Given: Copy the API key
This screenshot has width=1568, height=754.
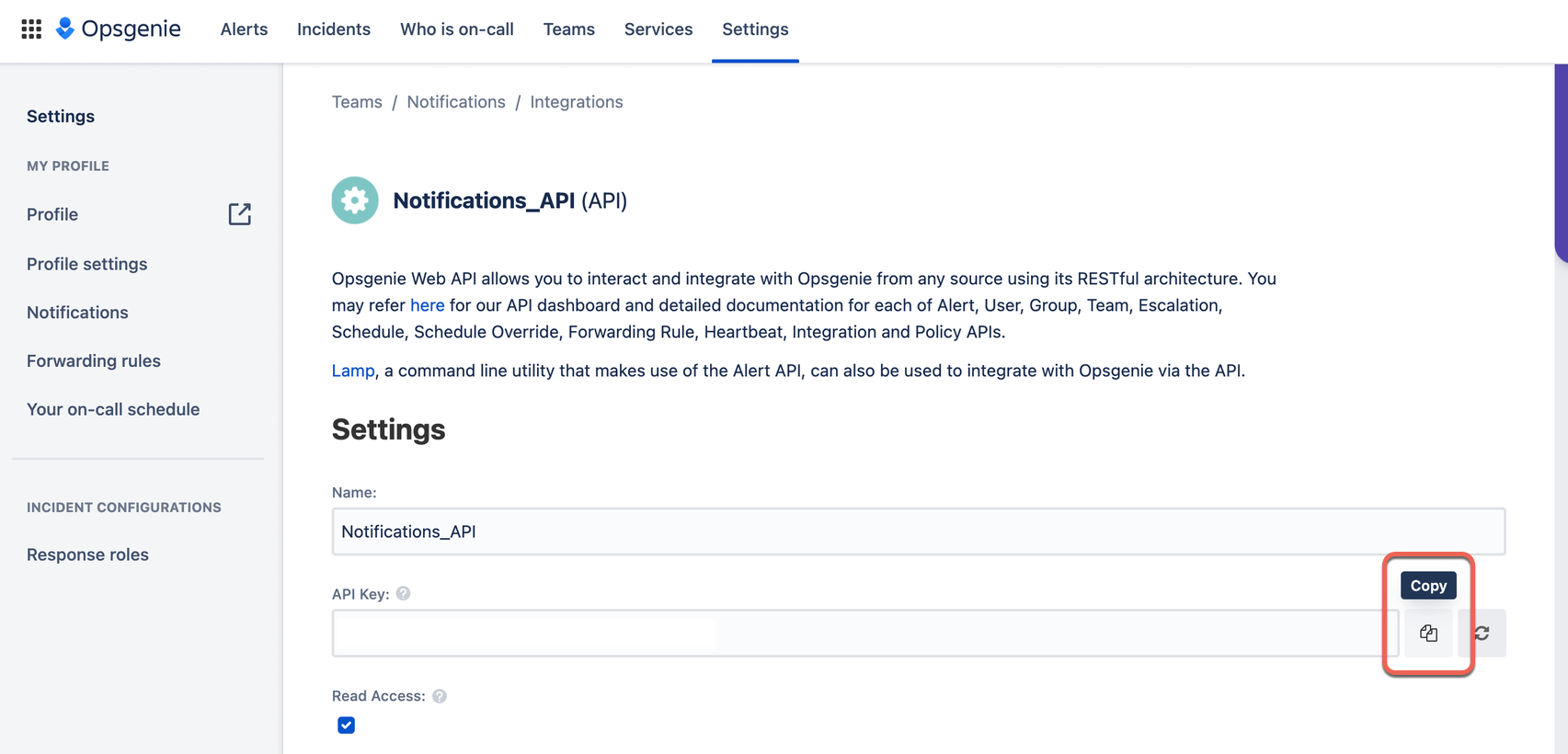Looking at the screenshot, I should tap(1428, 633).
